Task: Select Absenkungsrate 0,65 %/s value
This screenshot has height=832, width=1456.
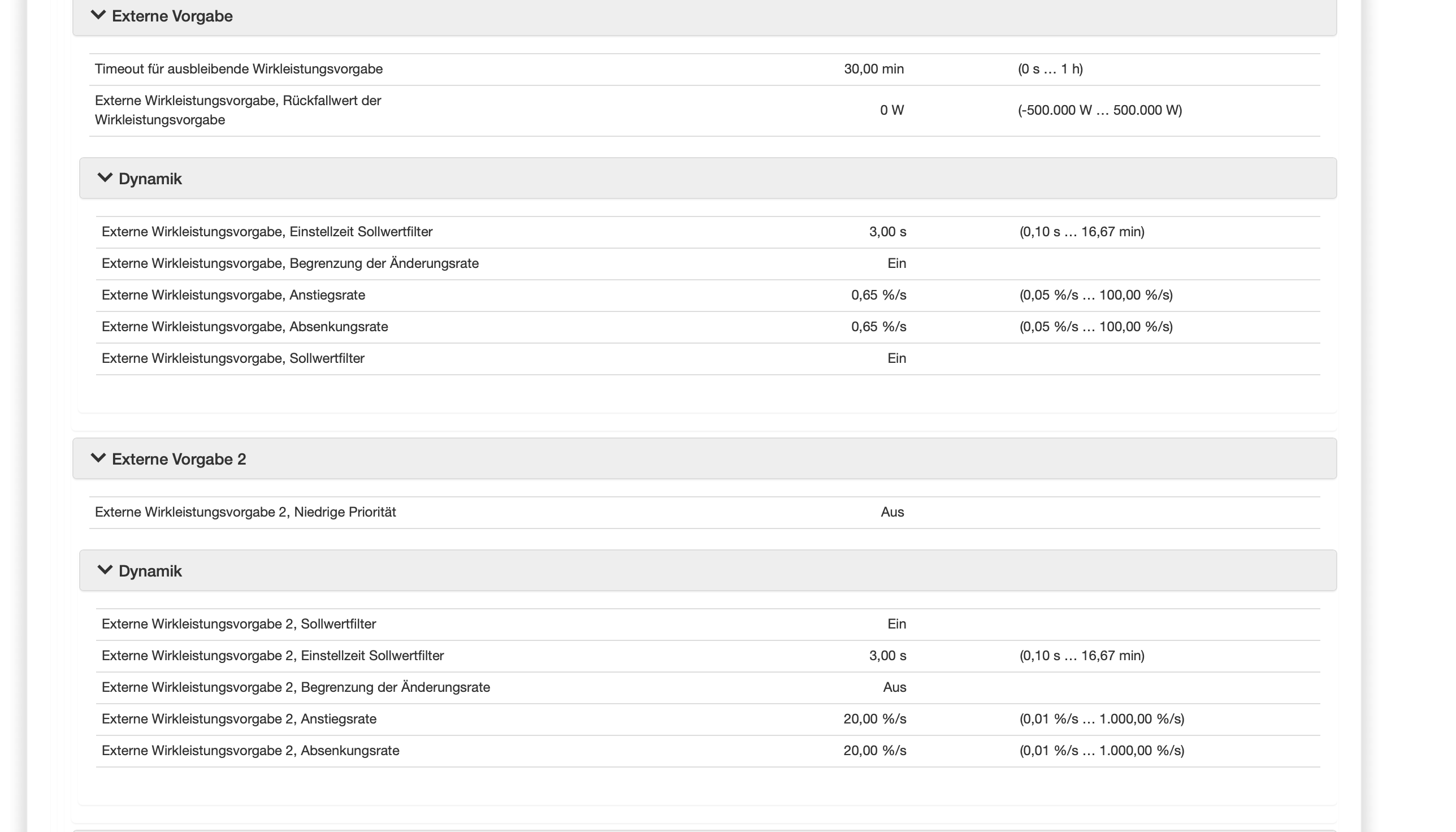Action: 878,327
